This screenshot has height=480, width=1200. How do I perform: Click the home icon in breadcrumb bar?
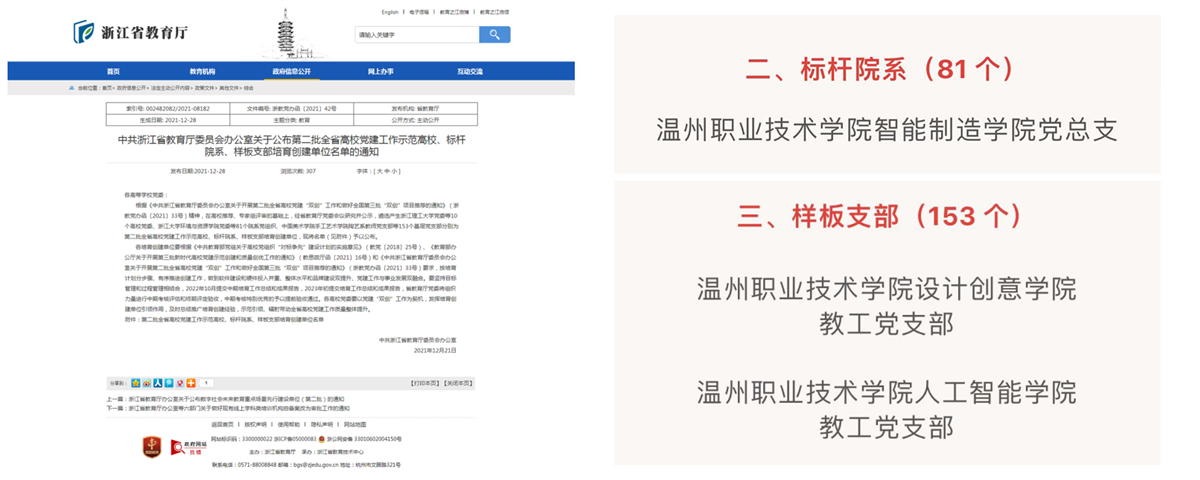coord(71,88)
